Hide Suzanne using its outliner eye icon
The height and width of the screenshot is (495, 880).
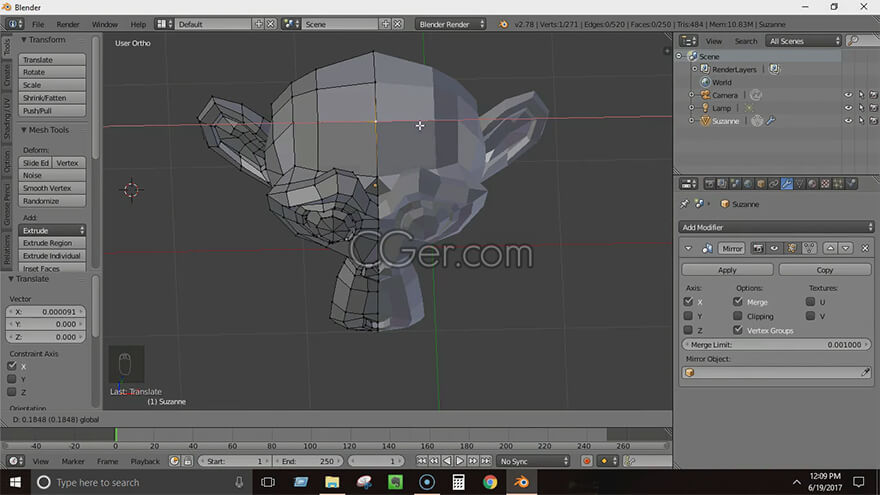pos(848,121)
